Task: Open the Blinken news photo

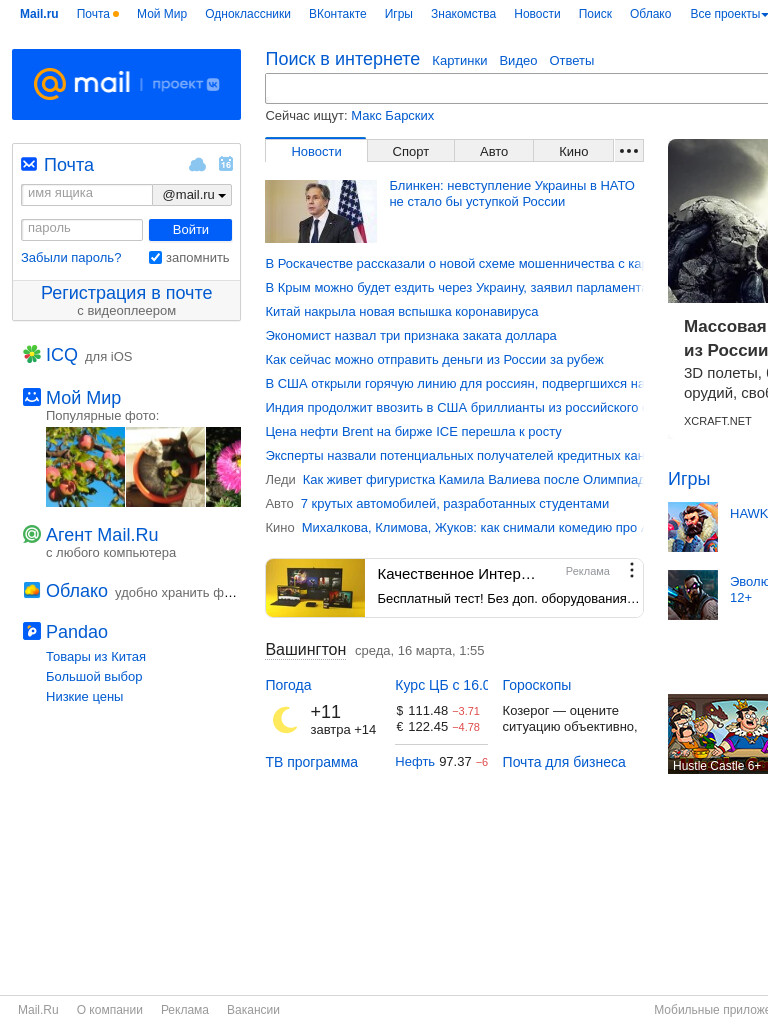Action: (x=321, y=212)
